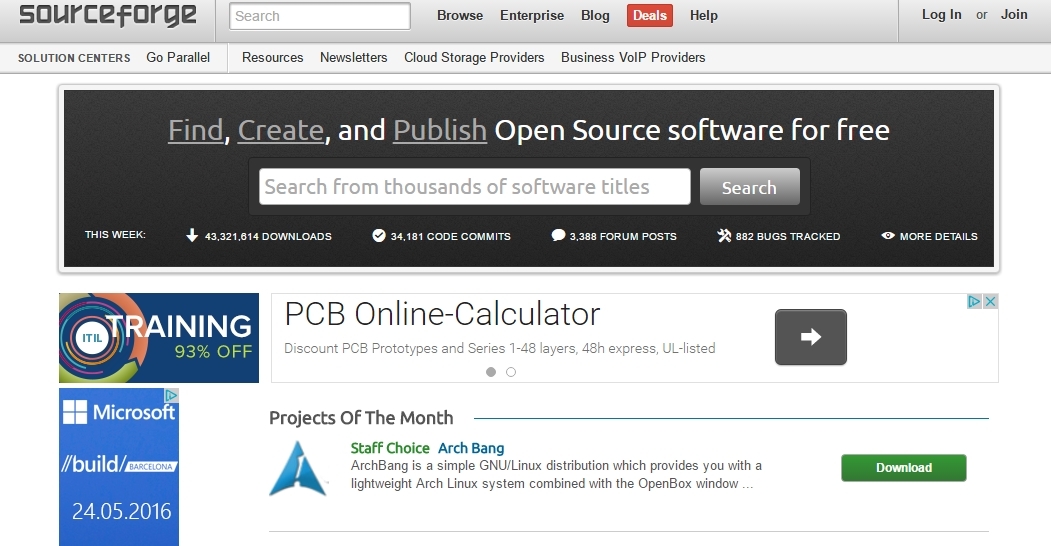Click the Projects Of The Month heading
This screenshot has height=546, width=1051.
361,418
